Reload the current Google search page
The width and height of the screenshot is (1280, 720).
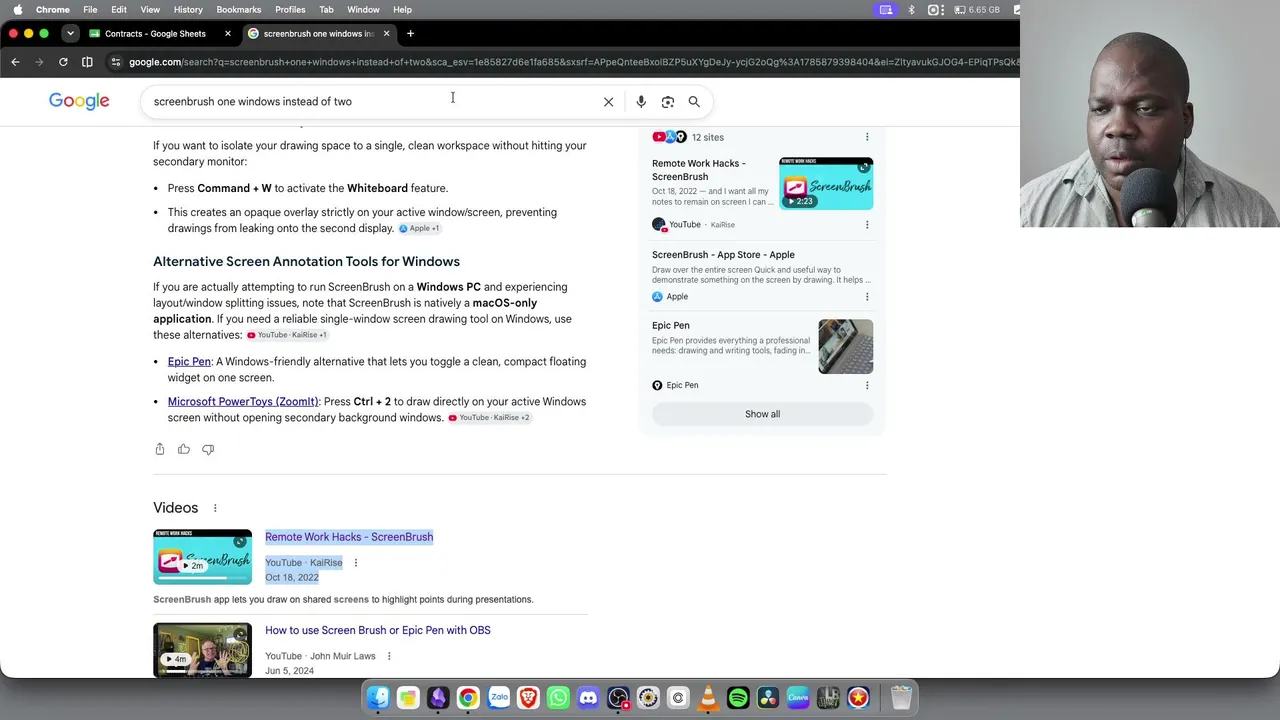pos(63,62)
